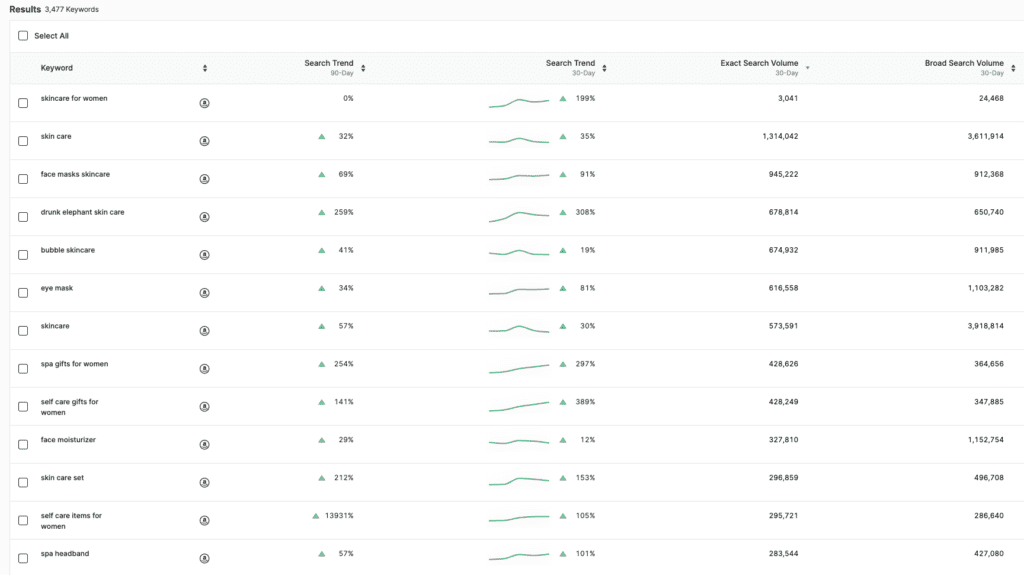1024x575 pixels.
Task: Open the icon beside 'spa headband' keyword
Action: point(204,558)
